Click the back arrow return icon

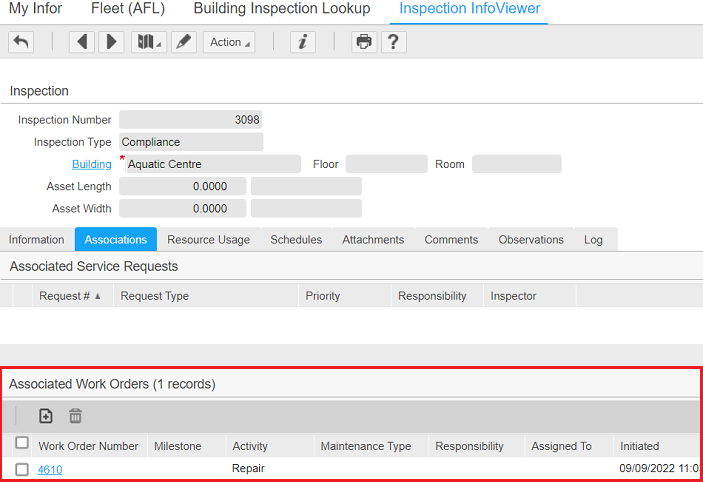(21, 42)
